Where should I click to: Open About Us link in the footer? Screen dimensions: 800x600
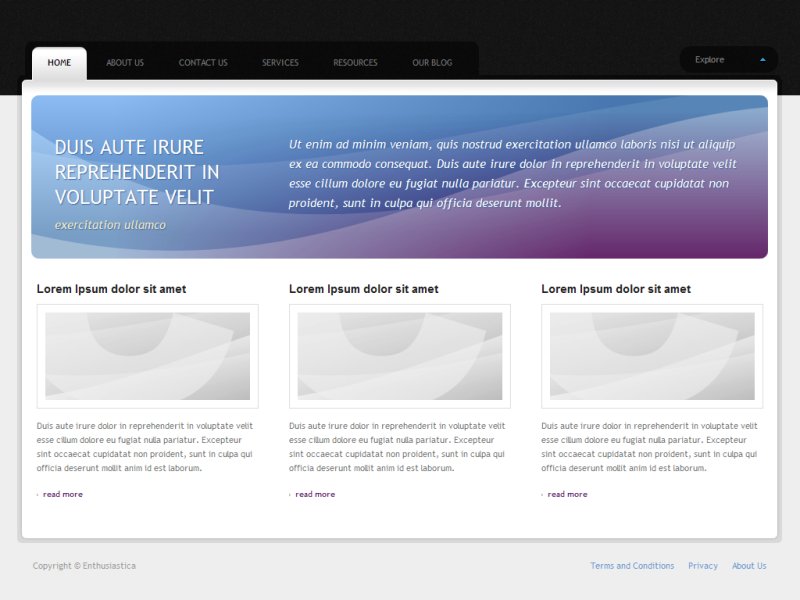click(x=749, y=566)
